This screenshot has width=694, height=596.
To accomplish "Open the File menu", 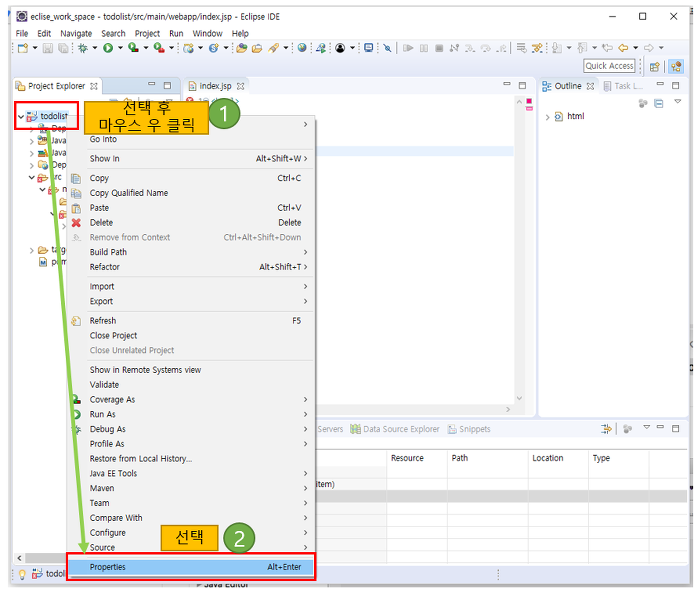I will (x=22, y=34).
